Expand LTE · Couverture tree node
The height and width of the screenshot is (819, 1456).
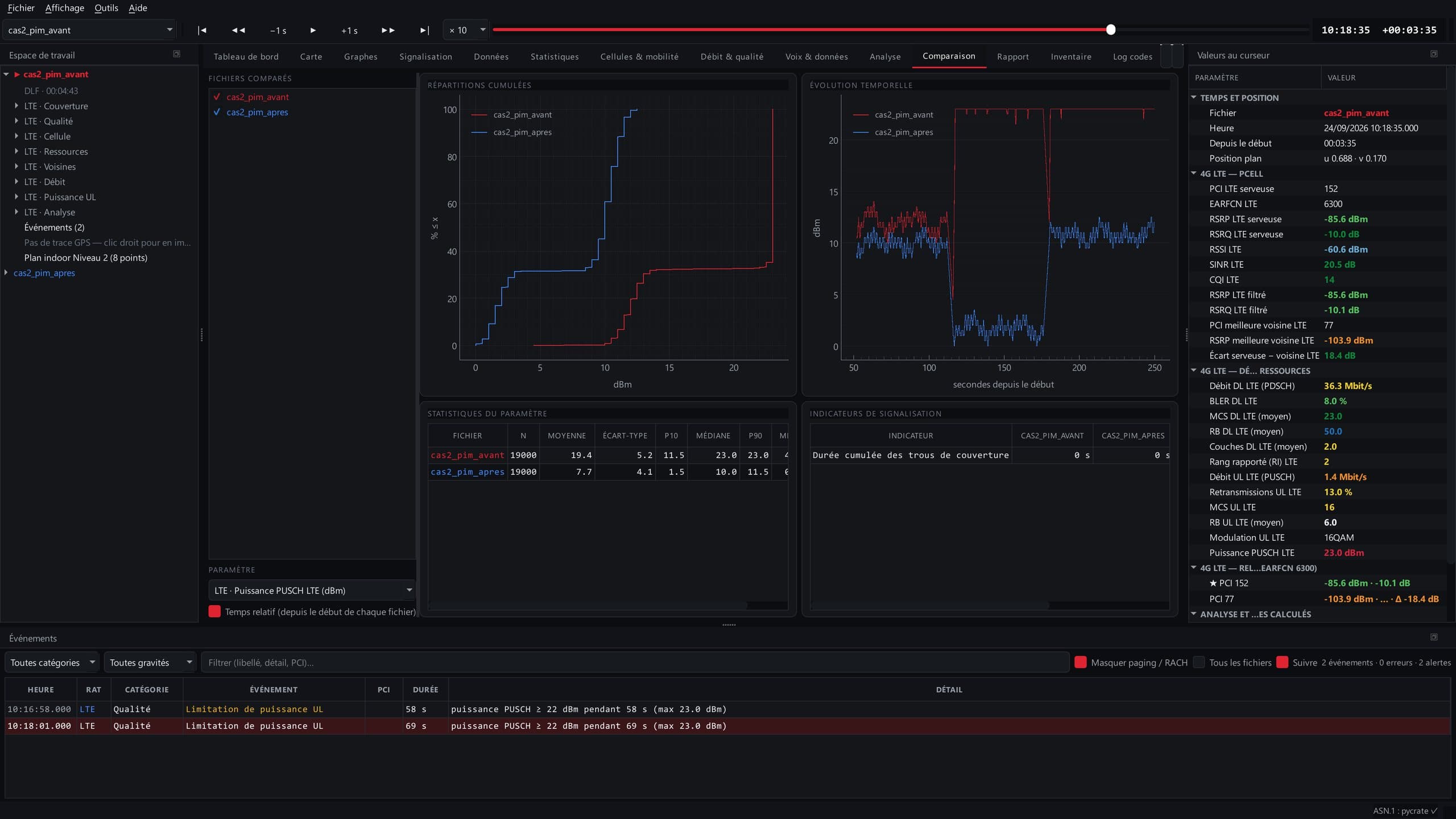pos(16,106)
